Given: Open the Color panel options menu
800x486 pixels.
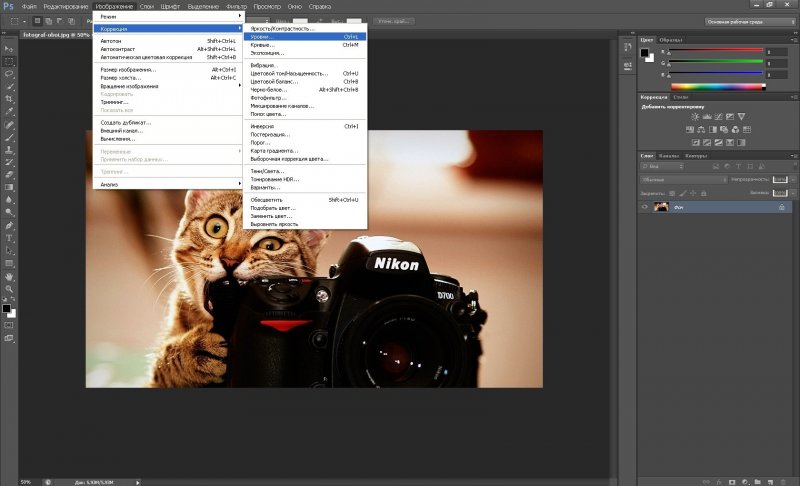Looking at the screenshot, I should [x=794, y=40].
